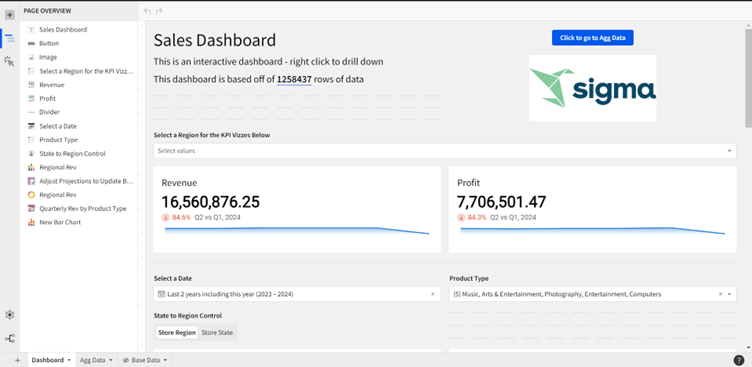Open the help question mark icon

(739, 360)
